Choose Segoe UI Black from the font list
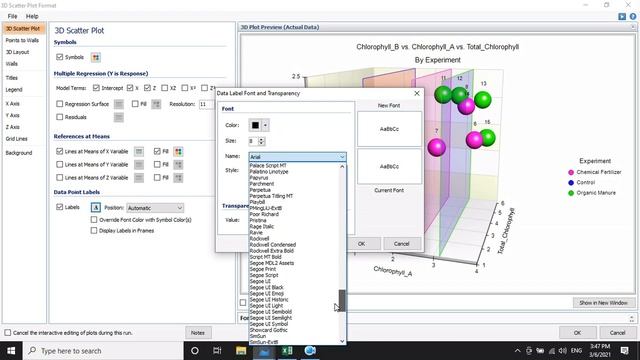The width and height of the screenshot is (640, 360). pos(266,287)
